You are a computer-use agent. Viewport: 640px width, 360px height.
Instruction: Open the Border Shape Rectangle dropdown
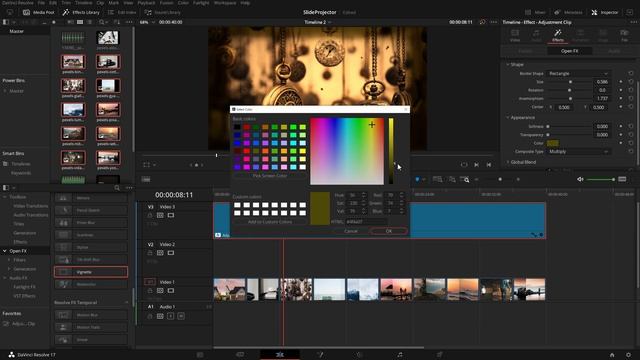tap(578, 73)
